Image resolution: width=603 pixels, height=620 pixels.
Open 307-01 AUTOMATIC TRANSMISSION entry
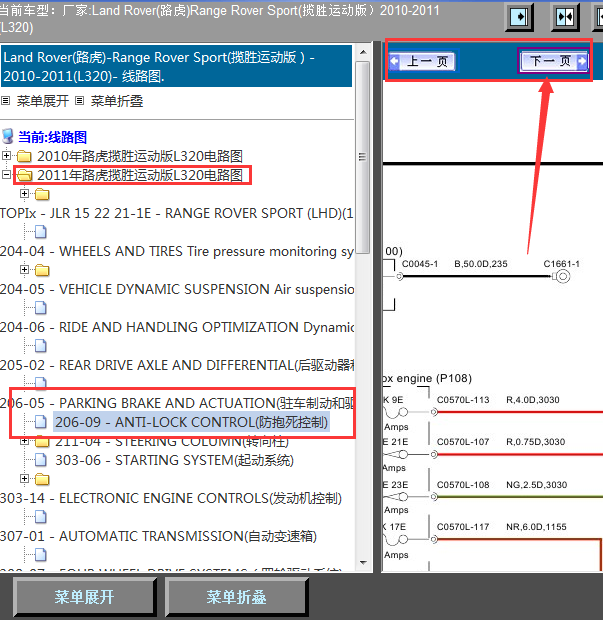pos(158,536)
